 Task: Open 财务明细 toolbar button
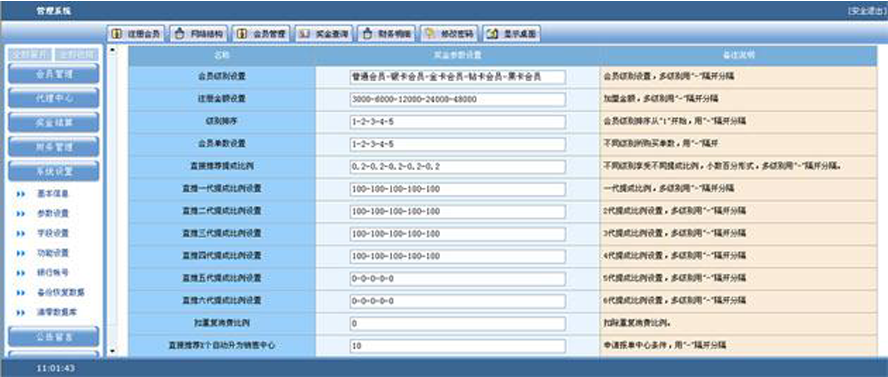tap(387, 34)
